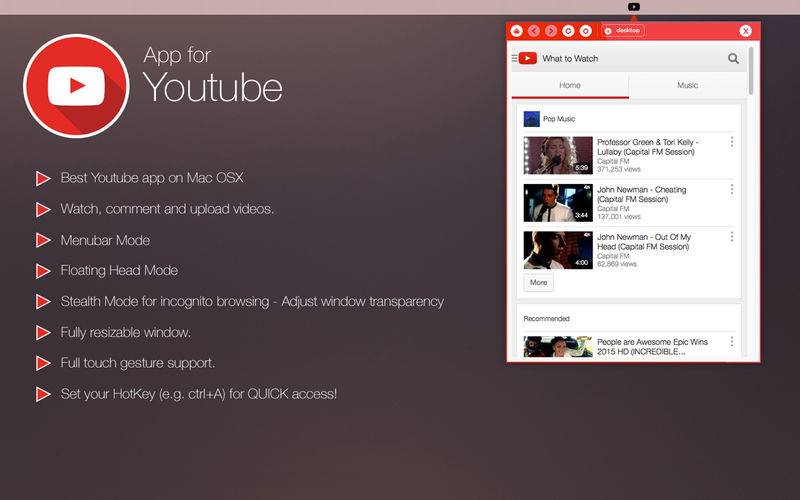Click the home icon in red toolbar
The image size is (800, 500).
516,31
